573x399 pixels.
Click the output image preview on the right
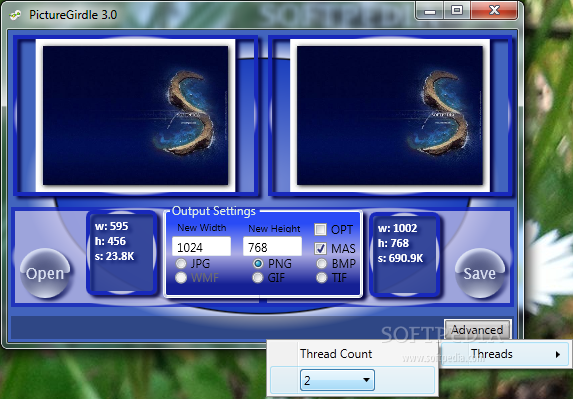(390, 115)
